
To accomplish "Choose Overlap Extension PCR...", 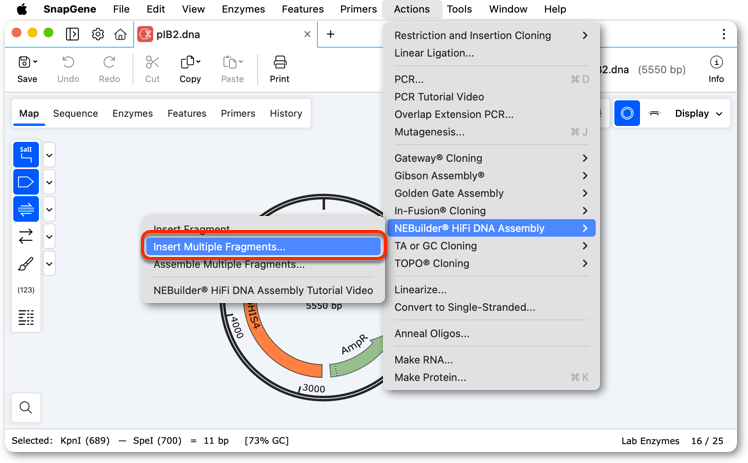I will click(491, 114).
